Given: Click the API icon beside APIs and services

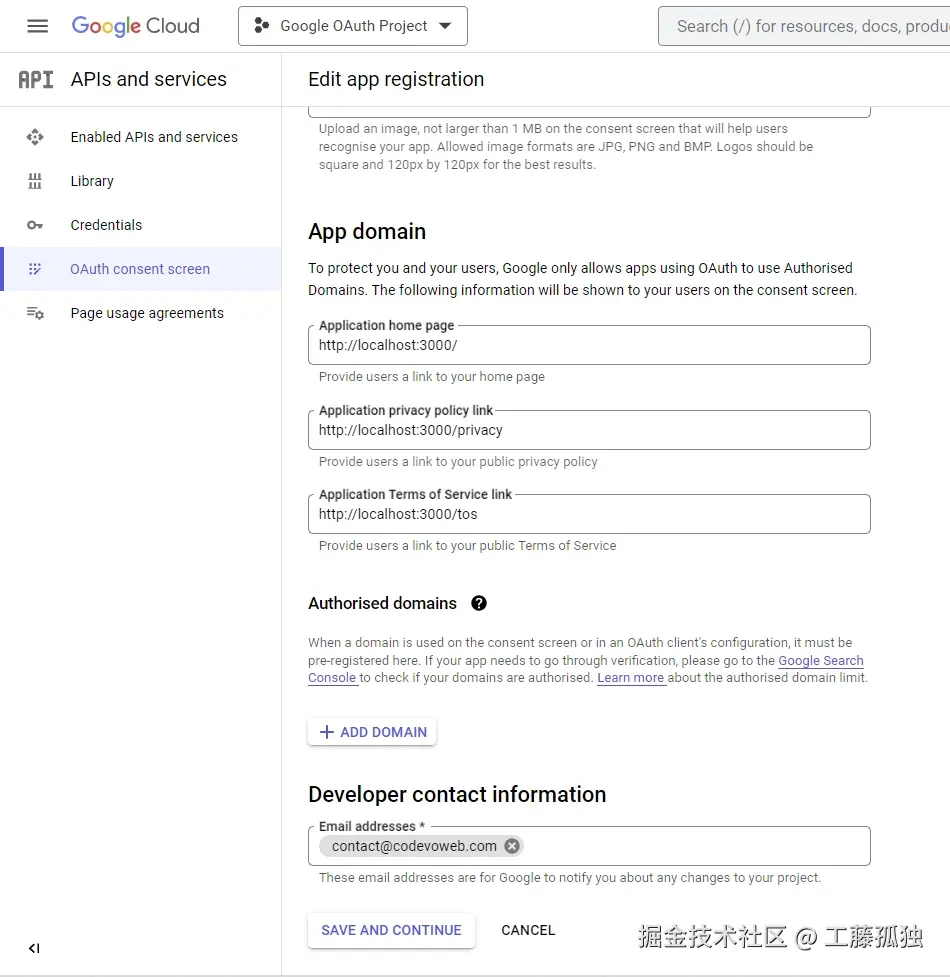Looking at the screenshot, I should pyautogui.click(x=36, y=80).
